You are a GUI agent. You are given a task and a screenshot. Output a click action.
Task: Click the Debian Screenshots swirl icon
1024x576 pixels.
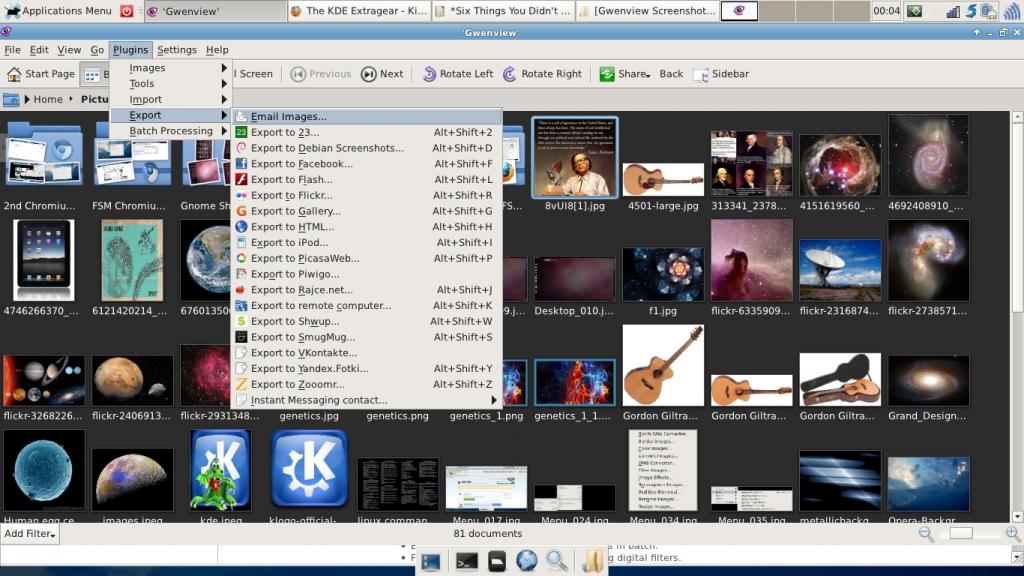[241, 148]
